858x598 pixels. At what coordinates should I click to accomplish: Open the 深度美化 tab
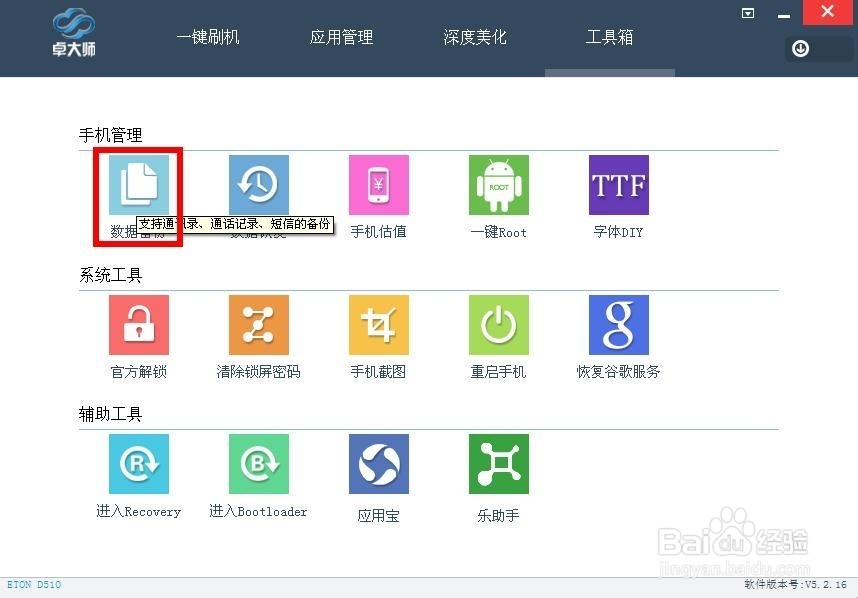pyautogui.click(x=474, y=36)
